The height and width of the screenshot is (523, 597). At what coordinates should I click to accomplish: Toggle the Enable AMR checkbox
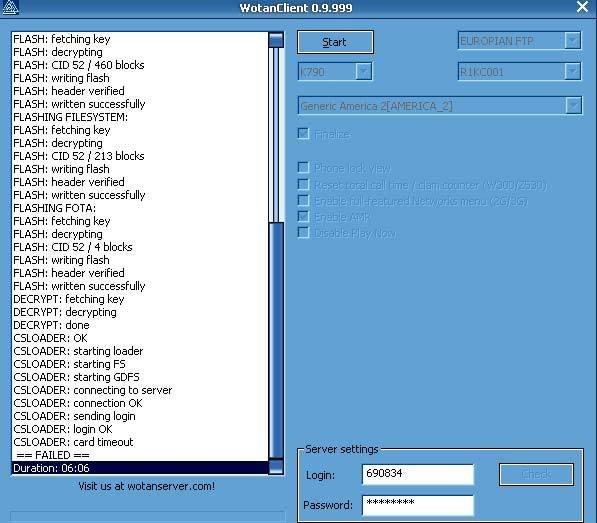303,216
